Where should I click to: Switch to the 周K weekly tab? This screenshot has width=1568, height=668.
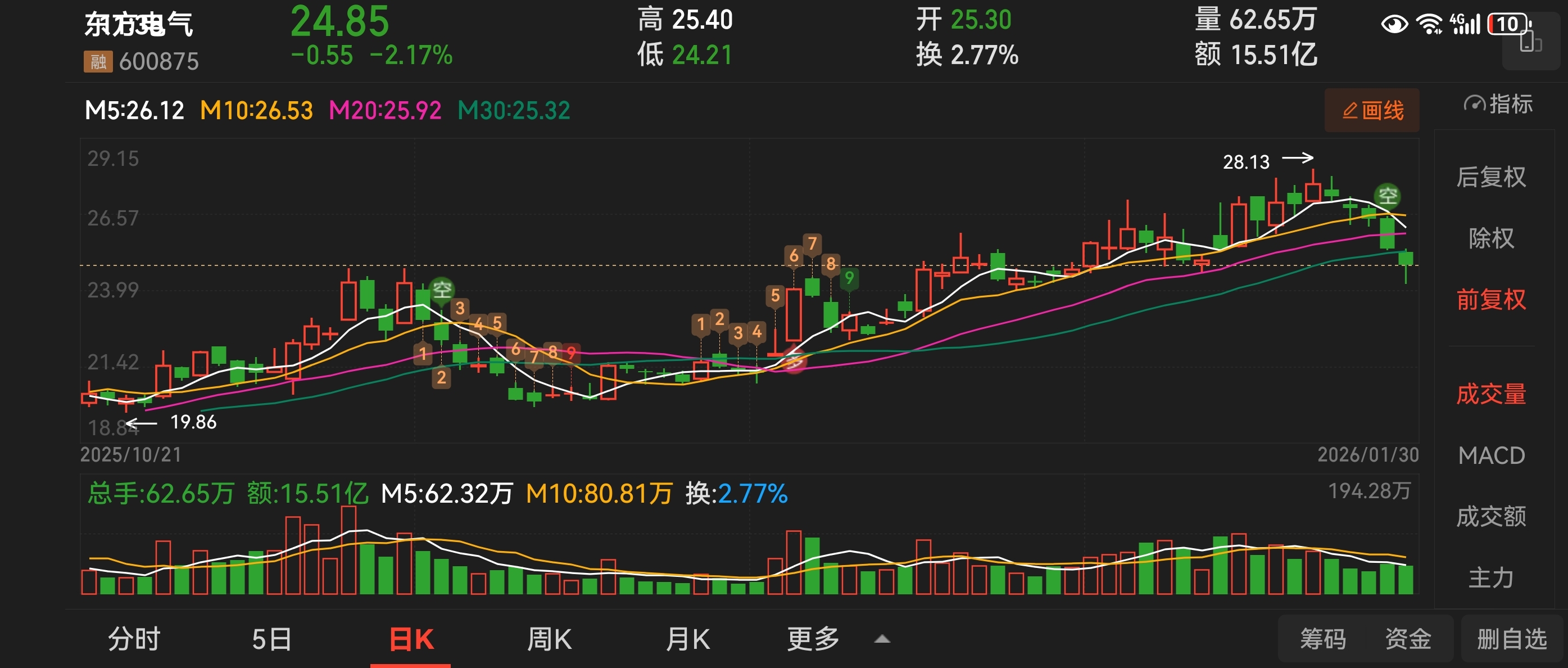(x=549, y=639)
